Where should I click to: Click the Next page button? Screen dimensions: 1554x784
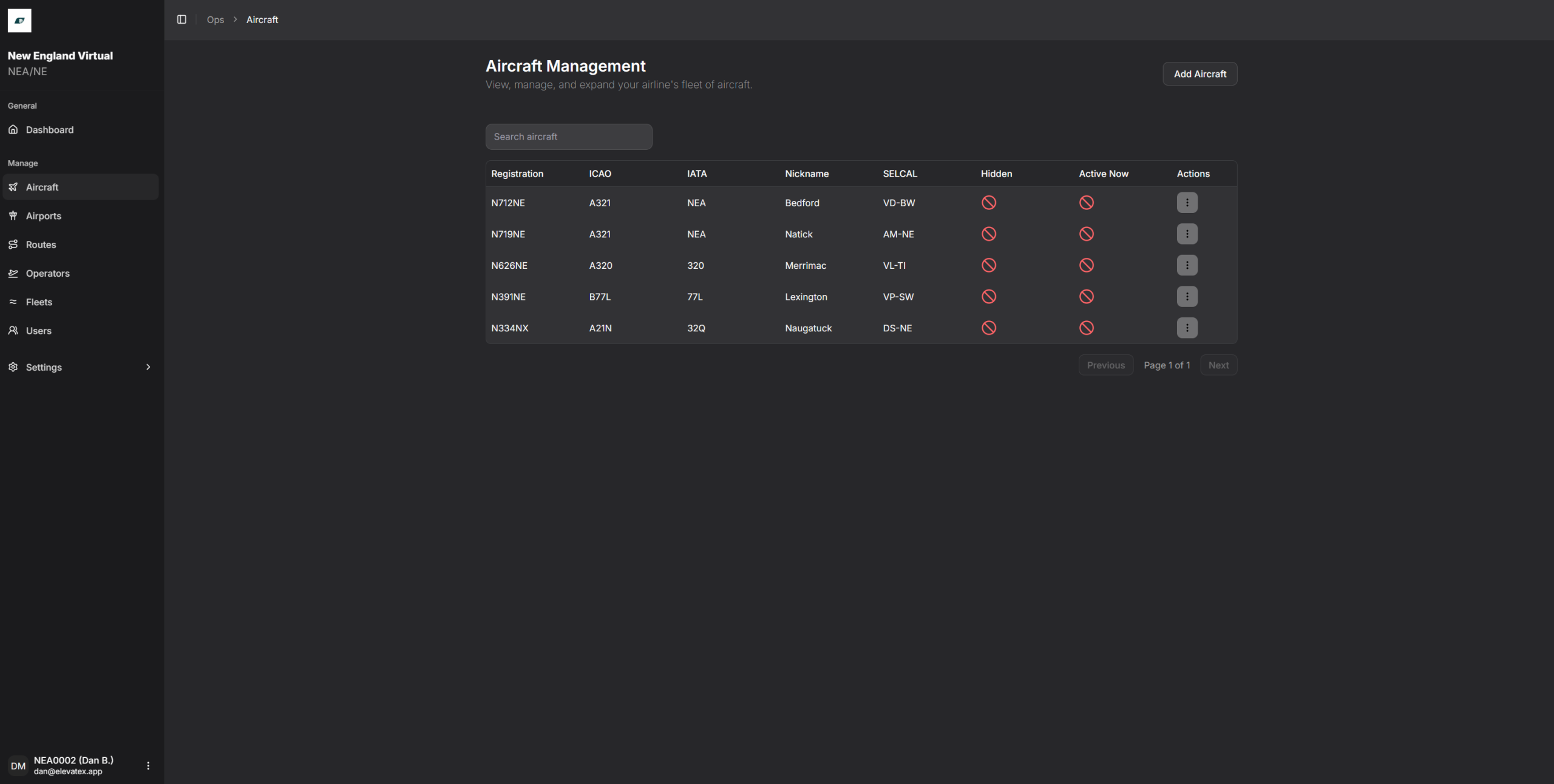[1218, 365]
